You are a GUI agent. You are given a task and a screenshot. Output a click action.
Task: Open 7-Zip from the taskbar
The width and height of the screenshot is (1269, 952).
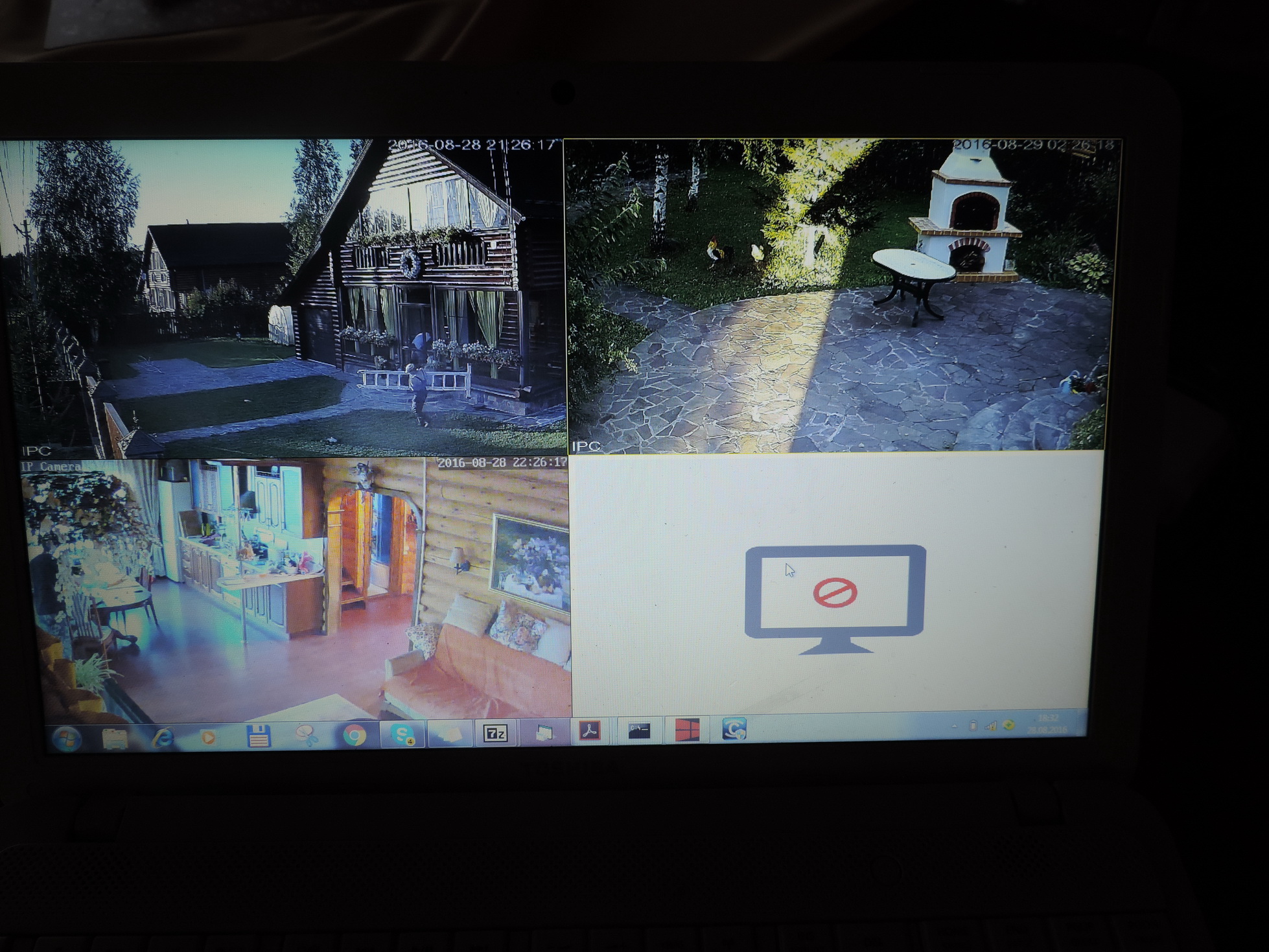(x=496, y=733)
